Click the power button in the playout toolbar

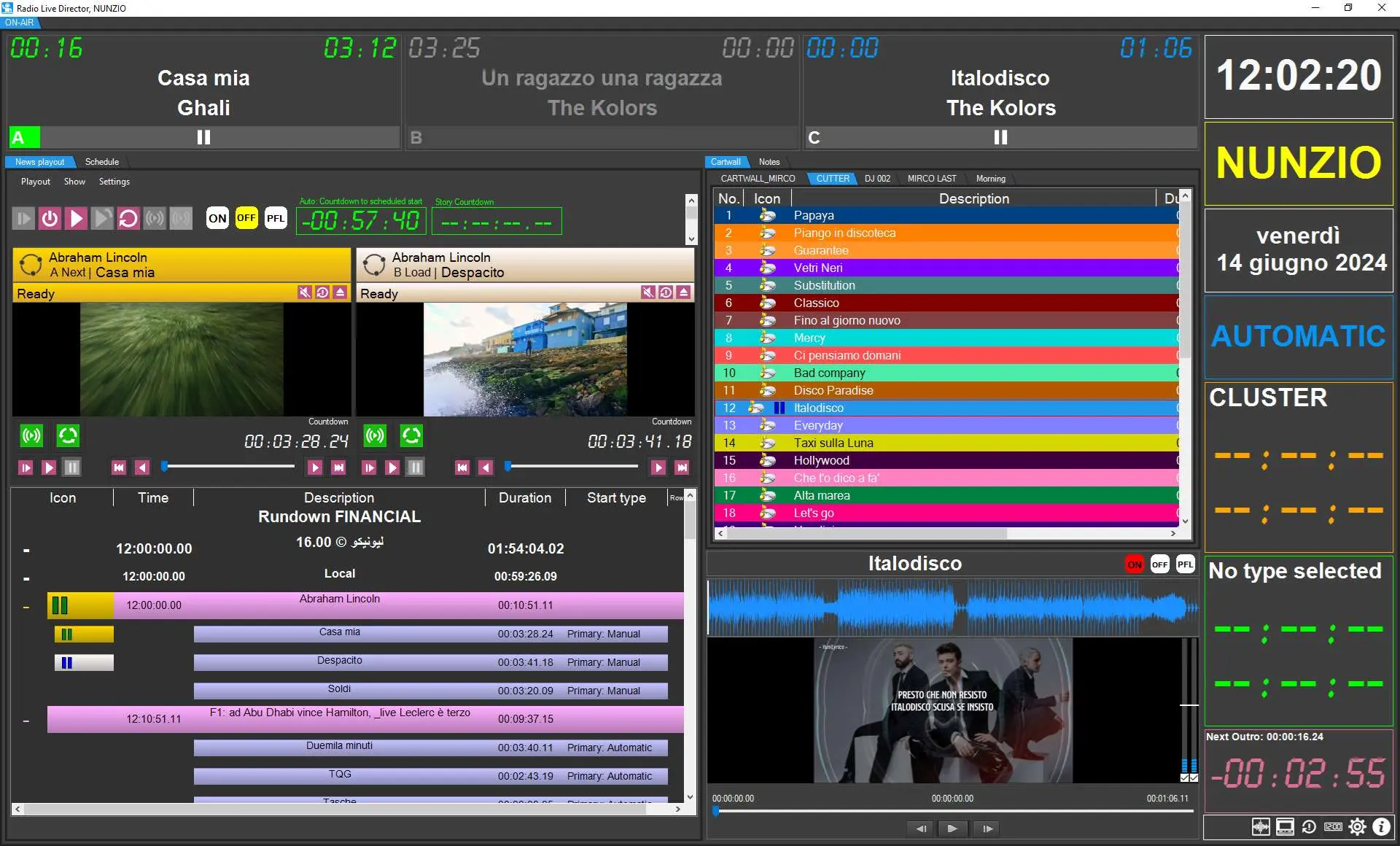(x=50, y=218)
